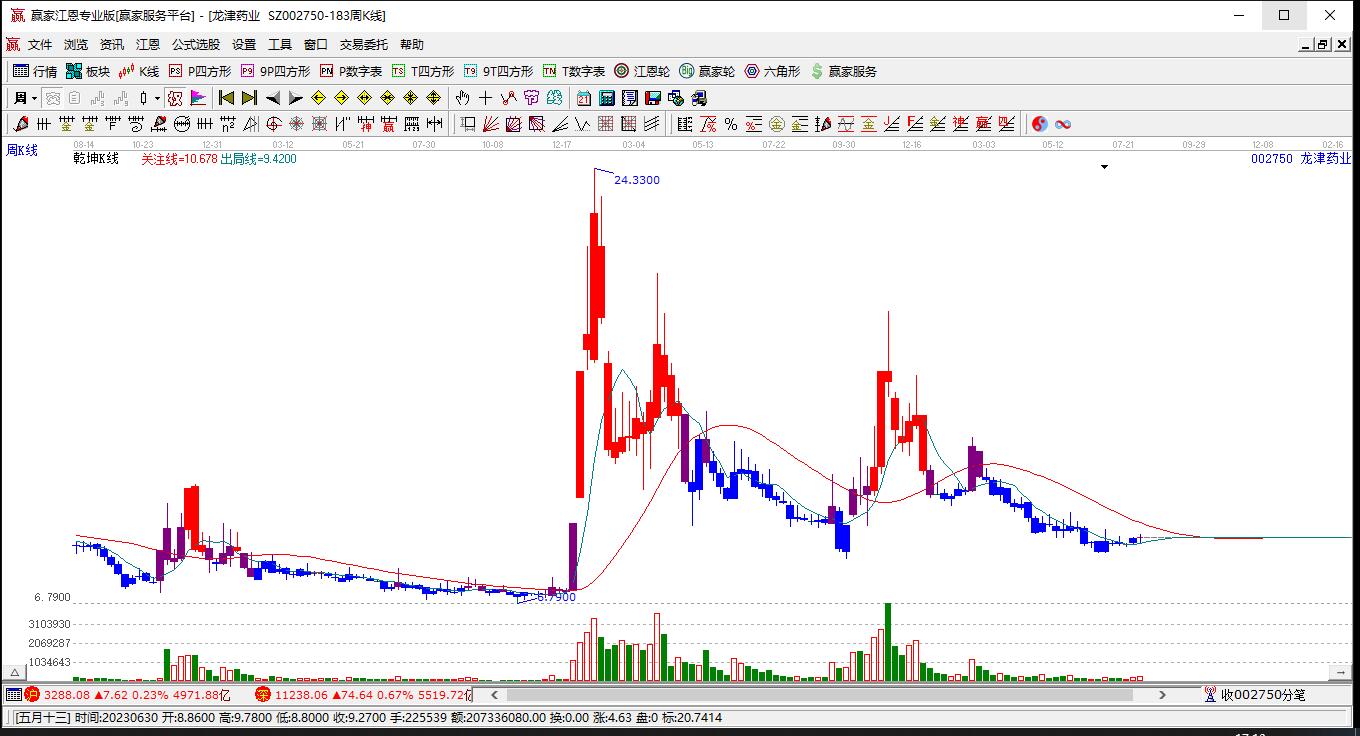
Task: Toggle the 权 adjustment button
Action: click(175, 98)
